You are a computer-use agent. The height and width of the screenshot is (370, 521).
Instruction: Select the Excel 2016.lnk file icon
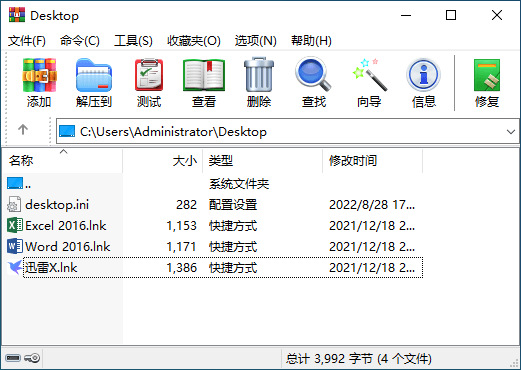click(x=15, y=225)
